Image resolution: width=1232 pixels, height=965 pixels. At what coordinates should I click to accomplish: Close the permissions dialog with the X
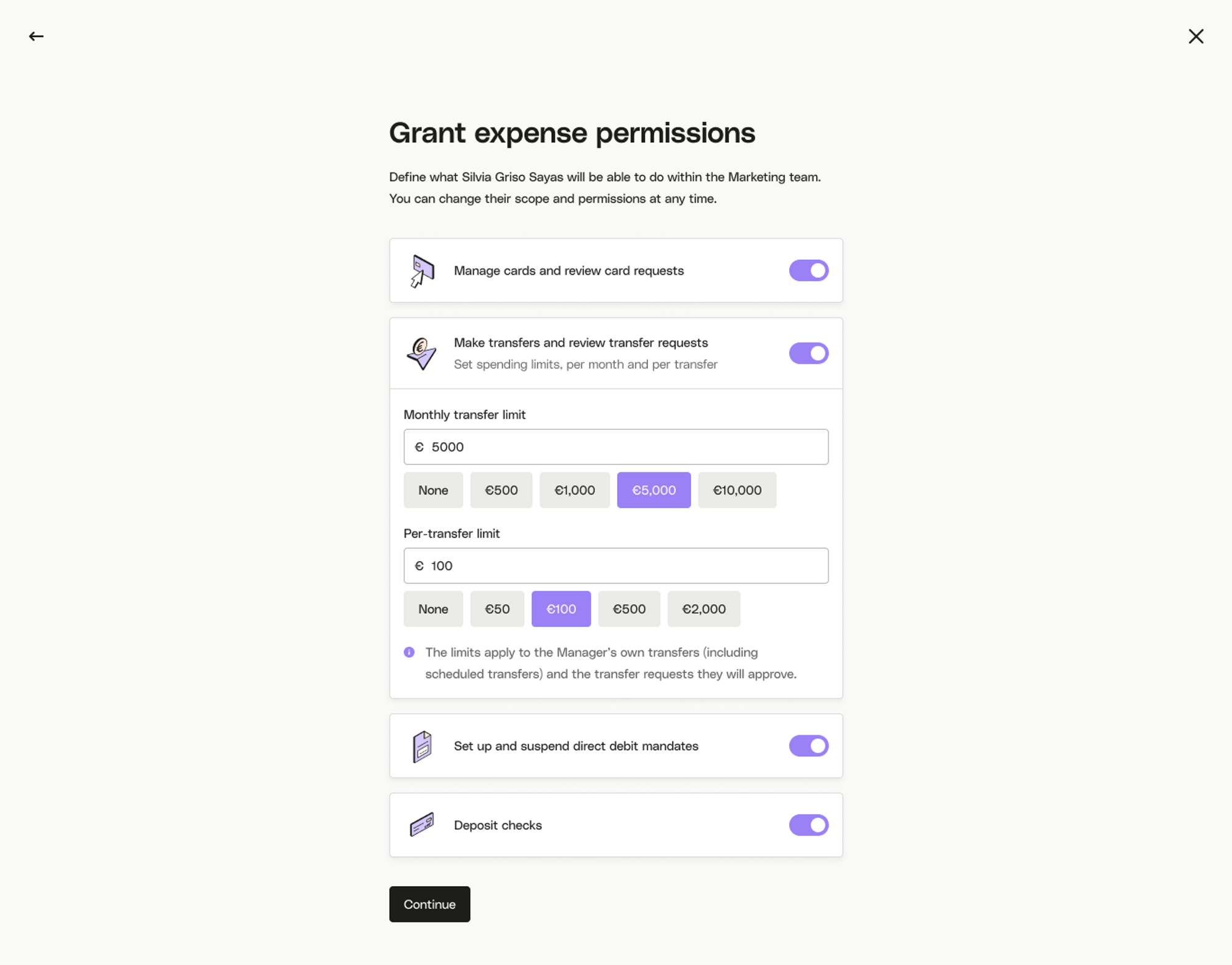pyautogui.click(x=1196, y=36)
